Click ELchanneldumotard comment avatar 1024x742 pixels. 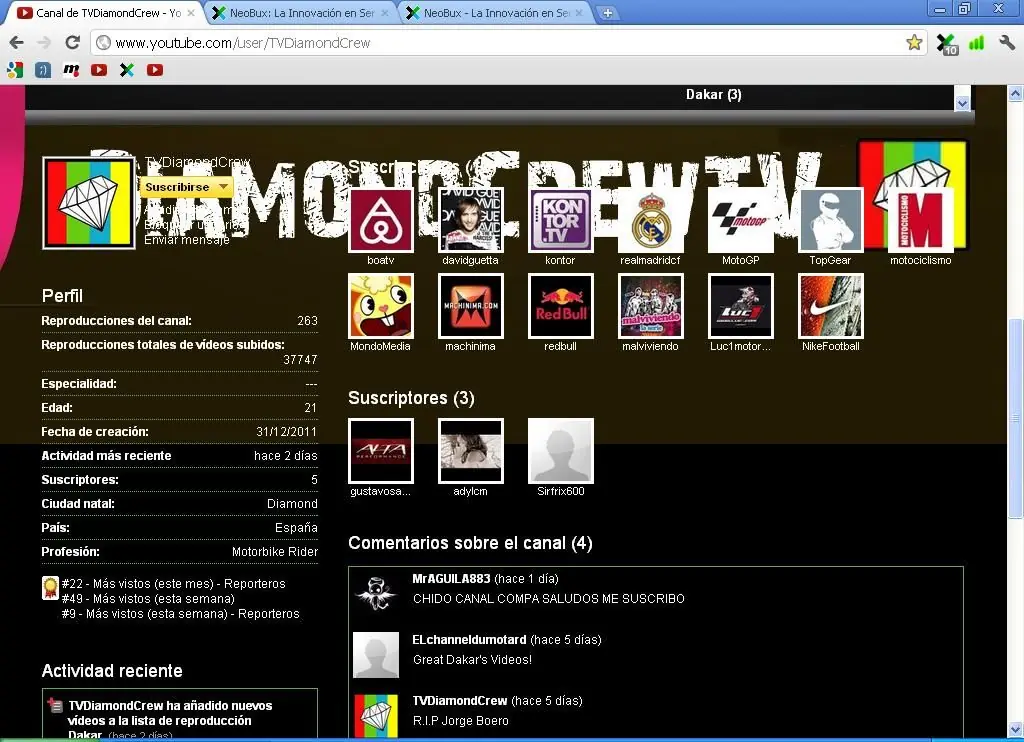376,654
